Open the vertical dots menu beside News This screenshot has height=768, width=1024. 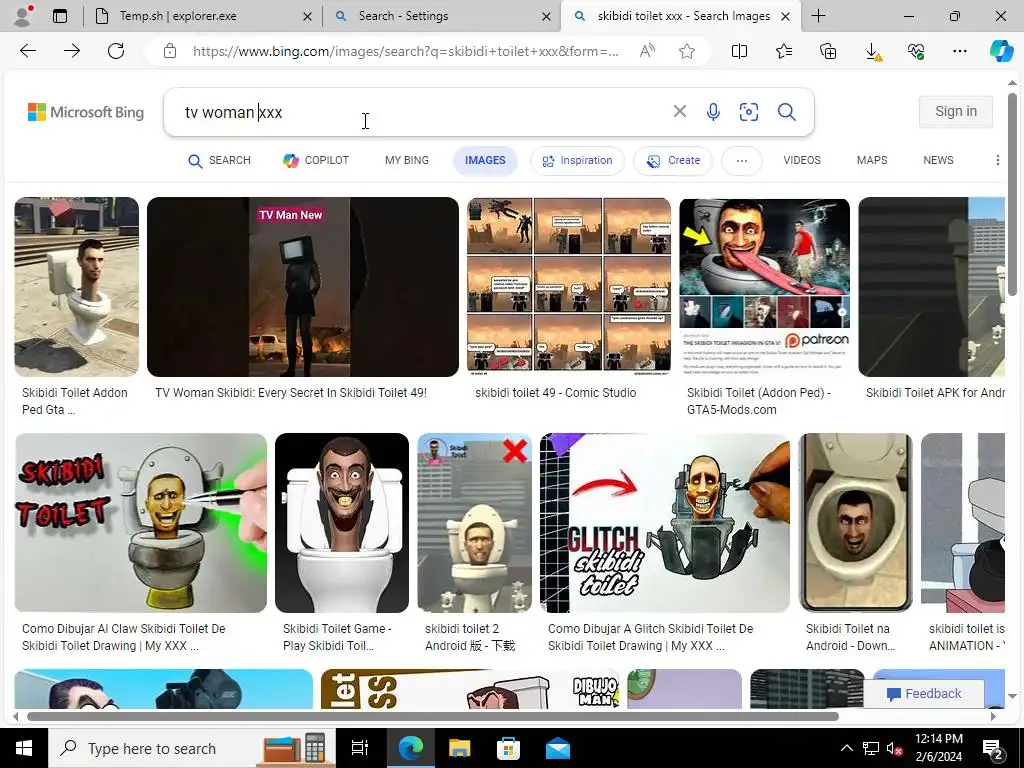click(997, 160)
